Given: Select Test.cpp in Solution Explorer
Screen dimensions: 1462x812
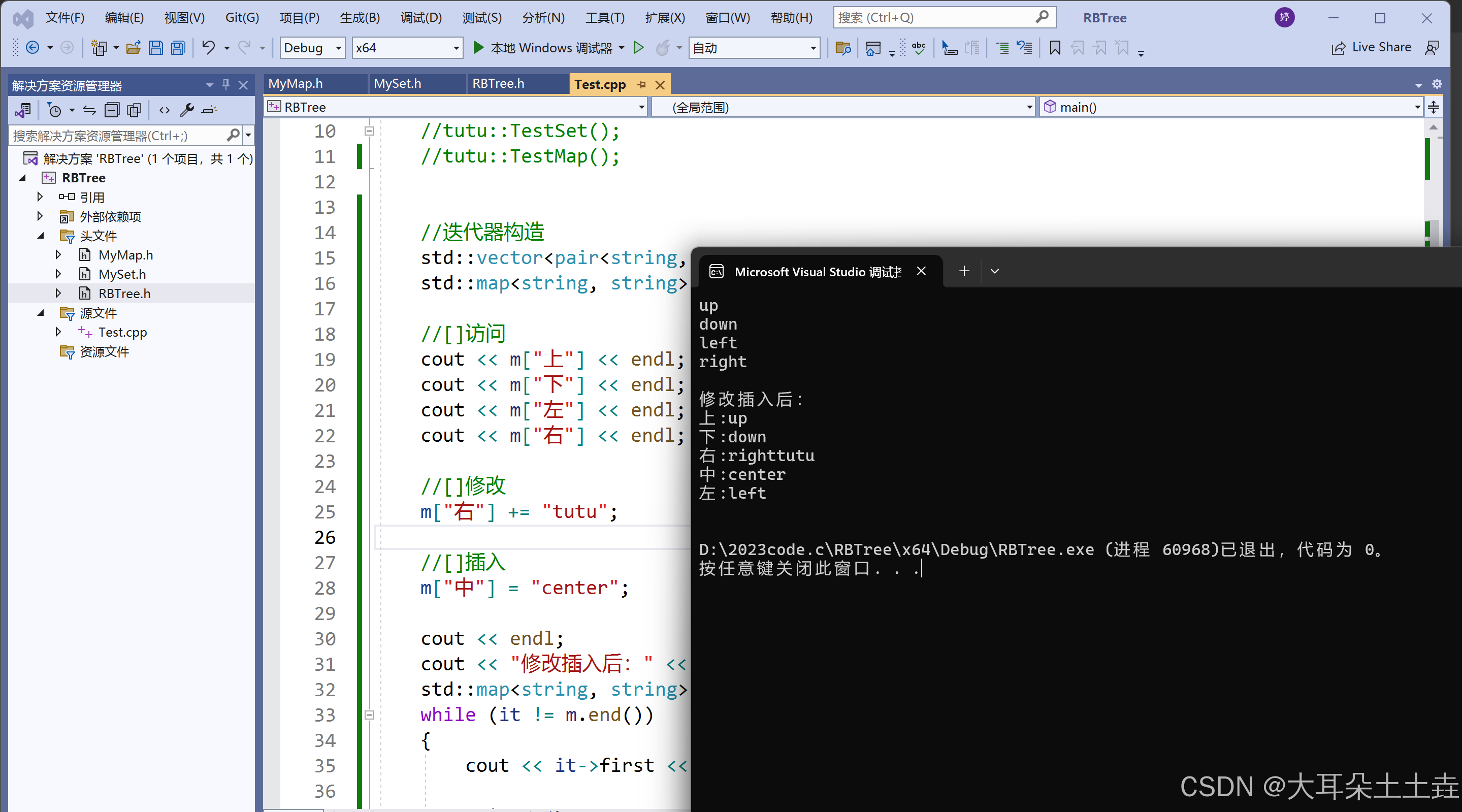Looking at the screenshot, I should [x=122, y=332].
